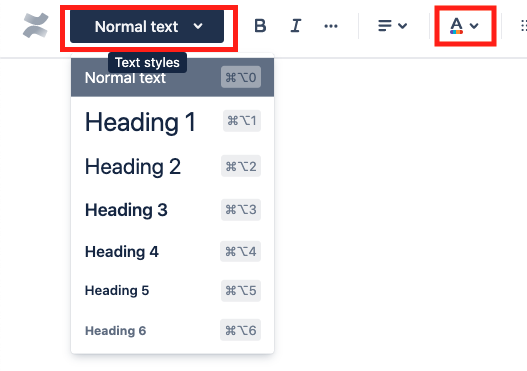Open the Normal text styles dropdown
The height and width of the screenshot is (371, 527).
coord(147,26)
